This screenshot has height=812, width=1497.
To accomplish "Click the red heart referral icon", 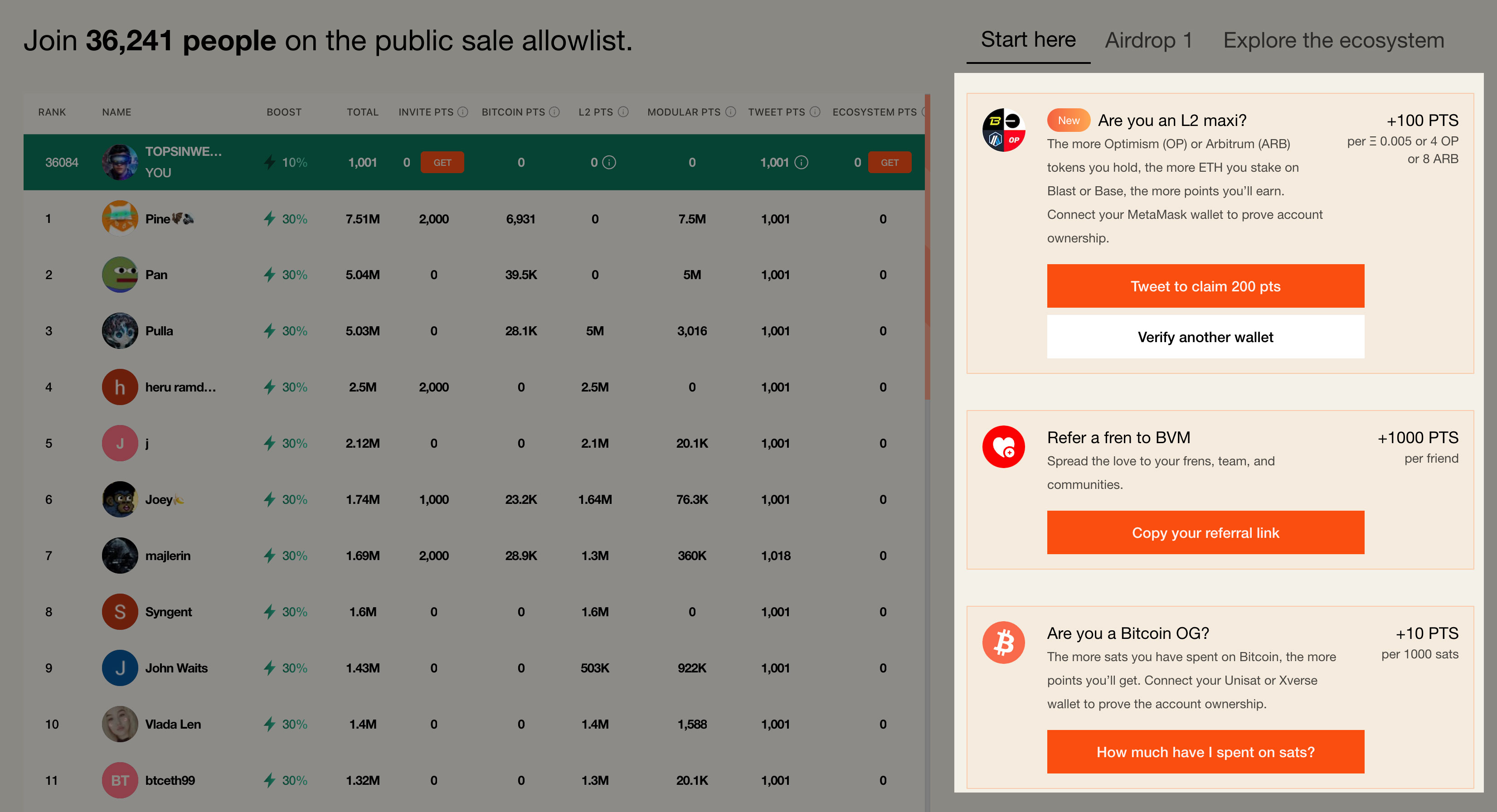I will coord(1004,447).
